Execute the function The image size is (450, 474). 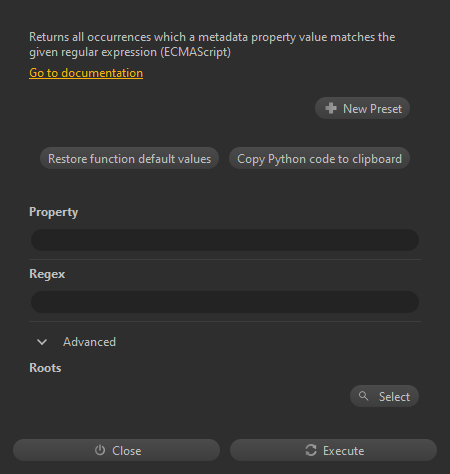pos(333,450)
